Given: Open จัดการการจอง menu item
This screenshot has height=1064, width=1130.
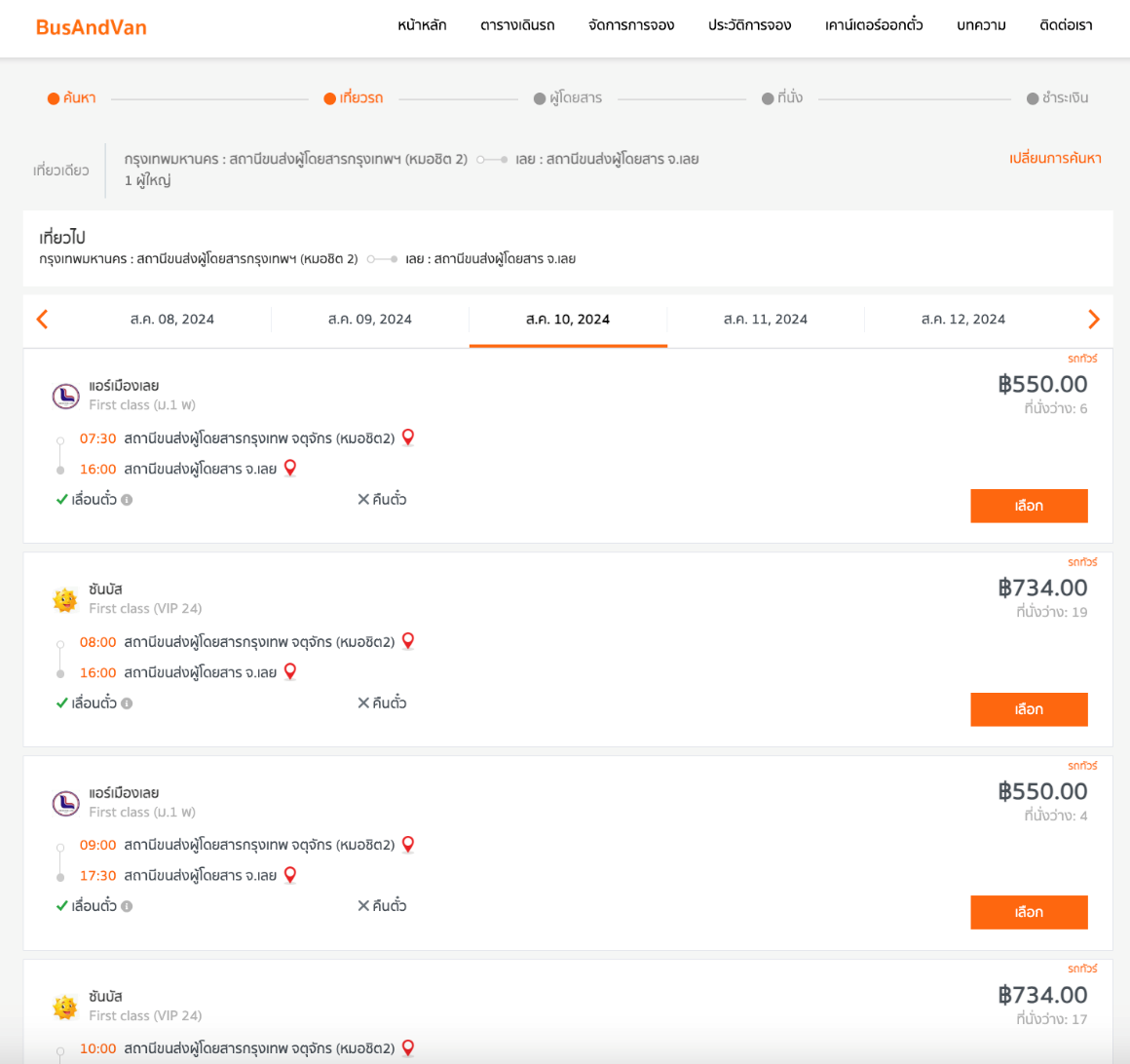Looking at the screenshot, I should [x=631, y=25].
